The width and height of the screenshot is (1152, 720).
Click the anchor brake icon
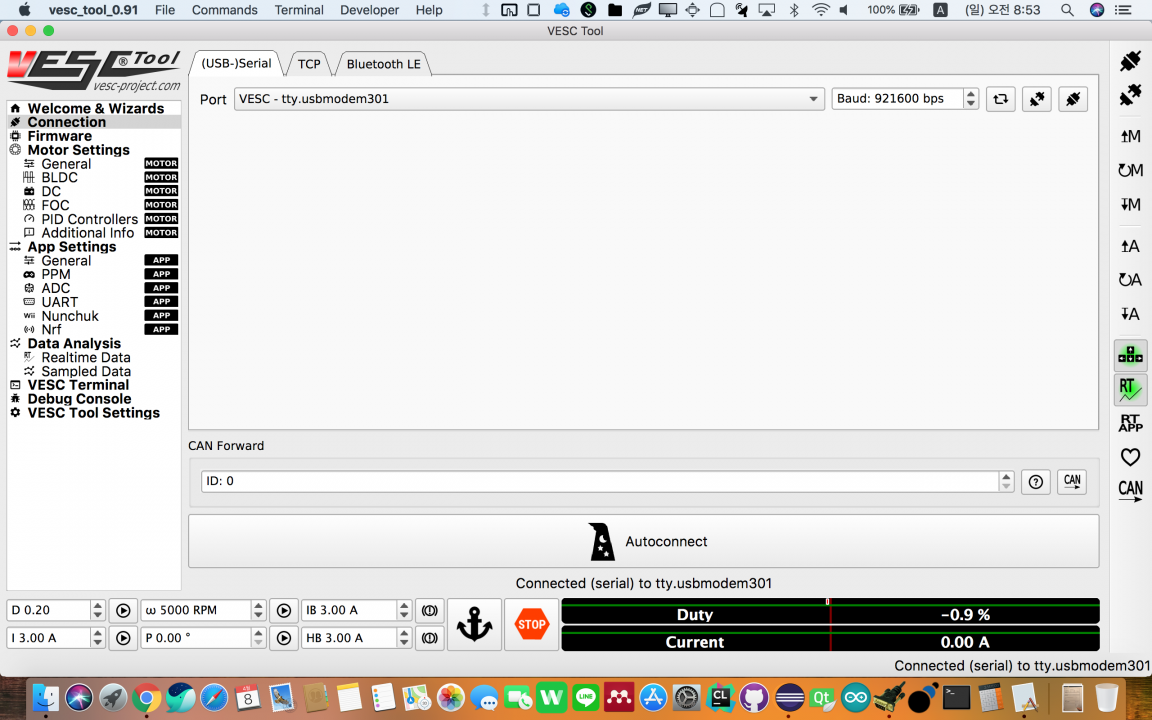click(x=475, y=624)
